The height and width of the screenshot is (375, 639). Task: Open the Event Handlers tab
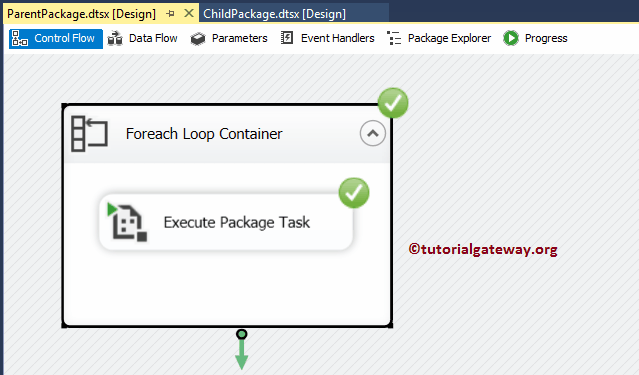[x=327, y=38]
